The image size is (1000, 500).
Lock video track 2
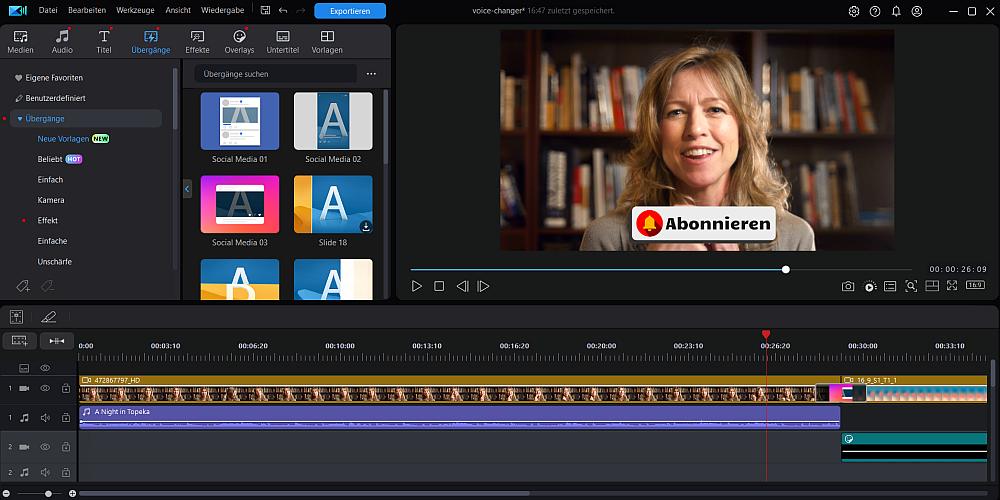pos(65,446)
